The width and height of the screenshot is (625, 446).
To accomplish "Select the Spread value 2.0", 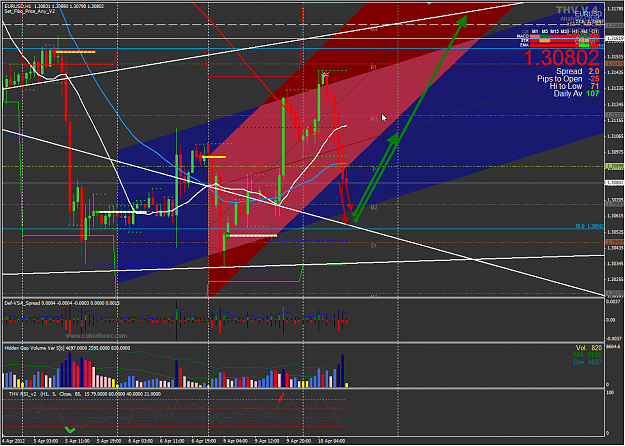I will 594,71.
